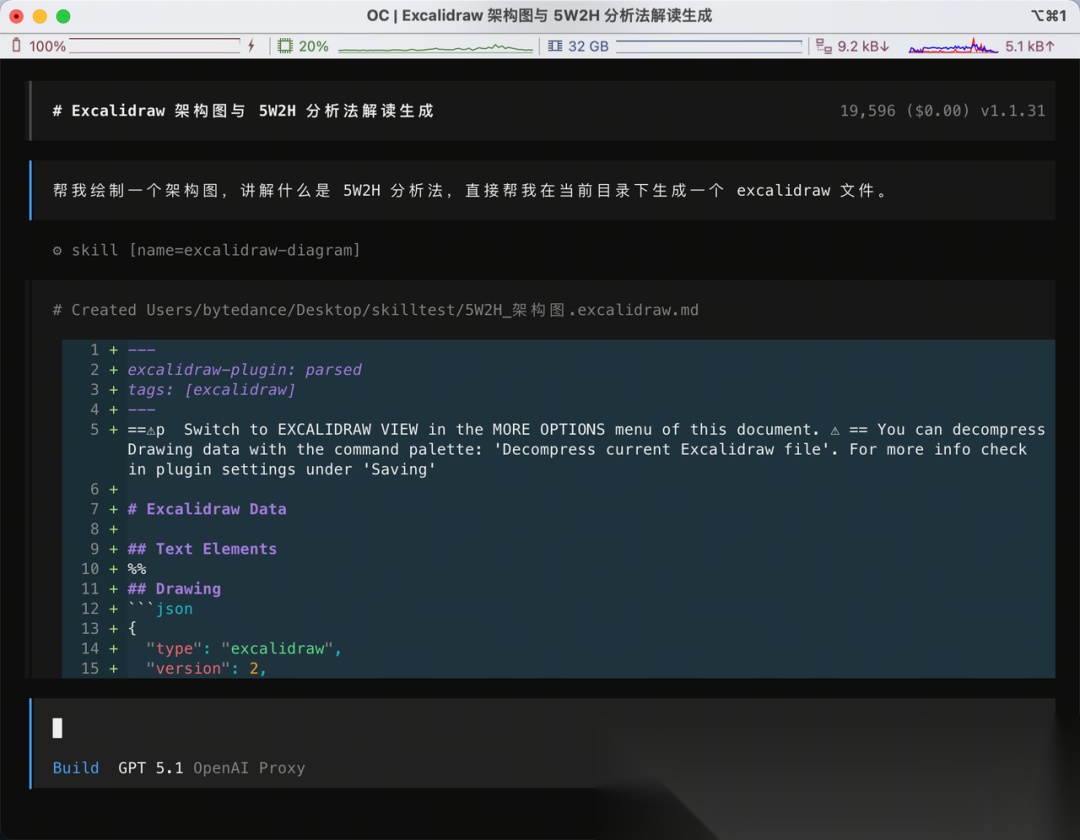
Task: Click line 3 tags: [excalidraw]
Action: 211,390
